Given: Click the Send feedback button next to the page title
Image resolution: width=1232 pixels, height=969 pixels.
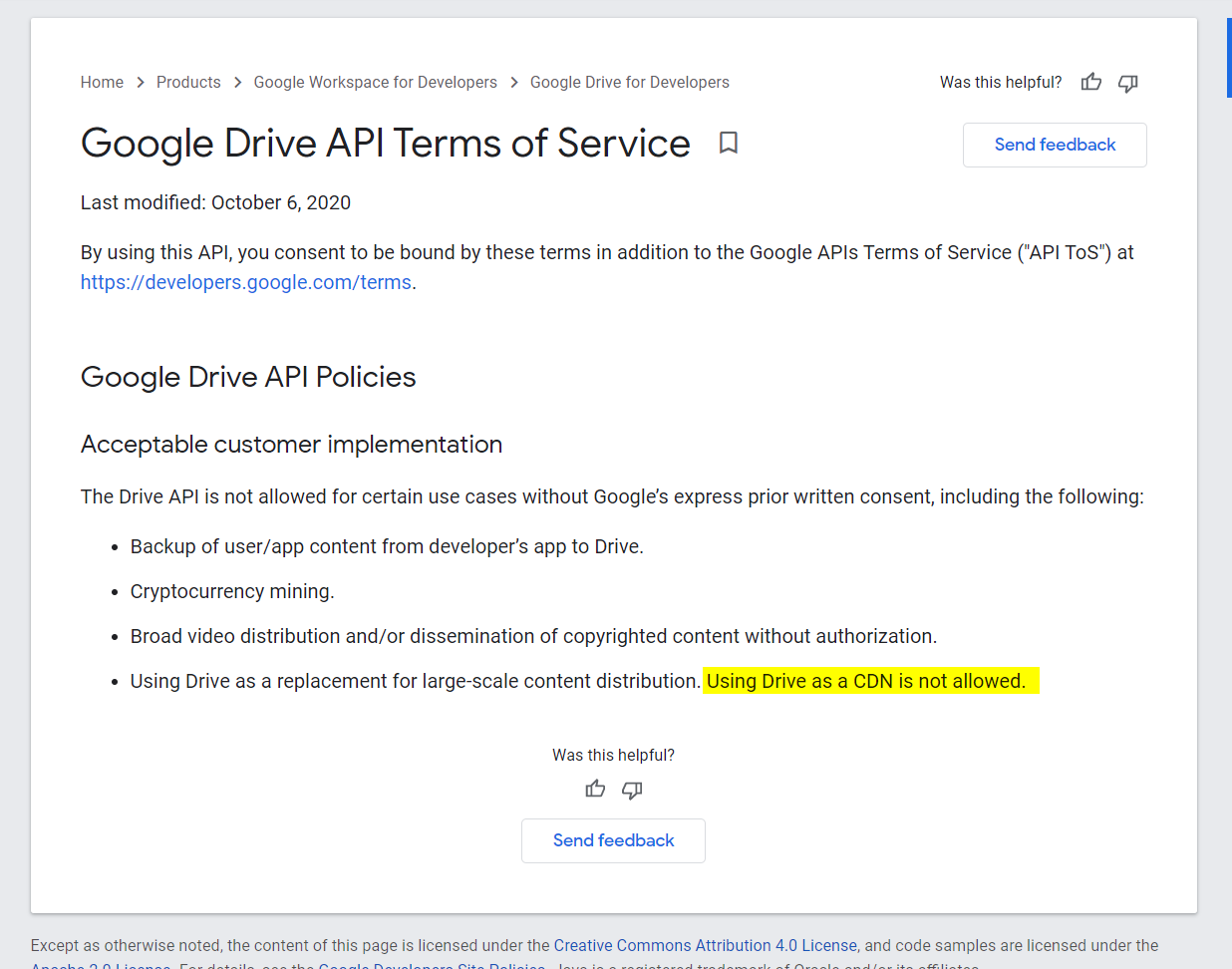Looking at the screenshot, I should pos(1055,145).
